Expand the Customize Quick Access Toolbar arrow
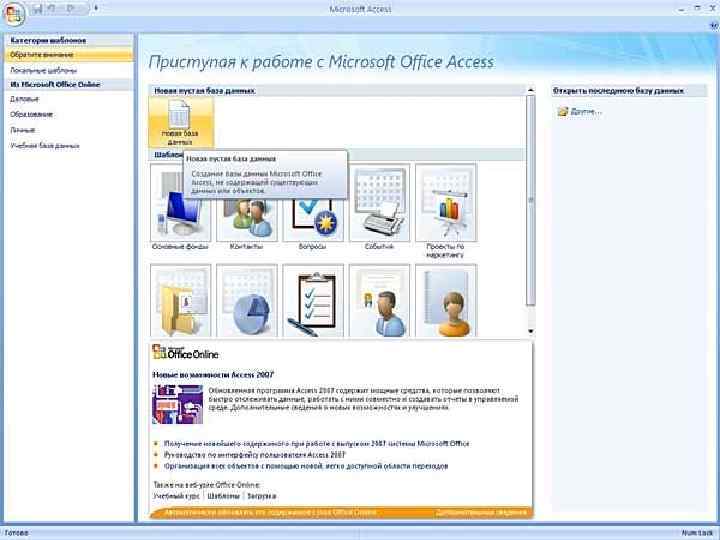720x540 pixels. [x=96, y=8]
